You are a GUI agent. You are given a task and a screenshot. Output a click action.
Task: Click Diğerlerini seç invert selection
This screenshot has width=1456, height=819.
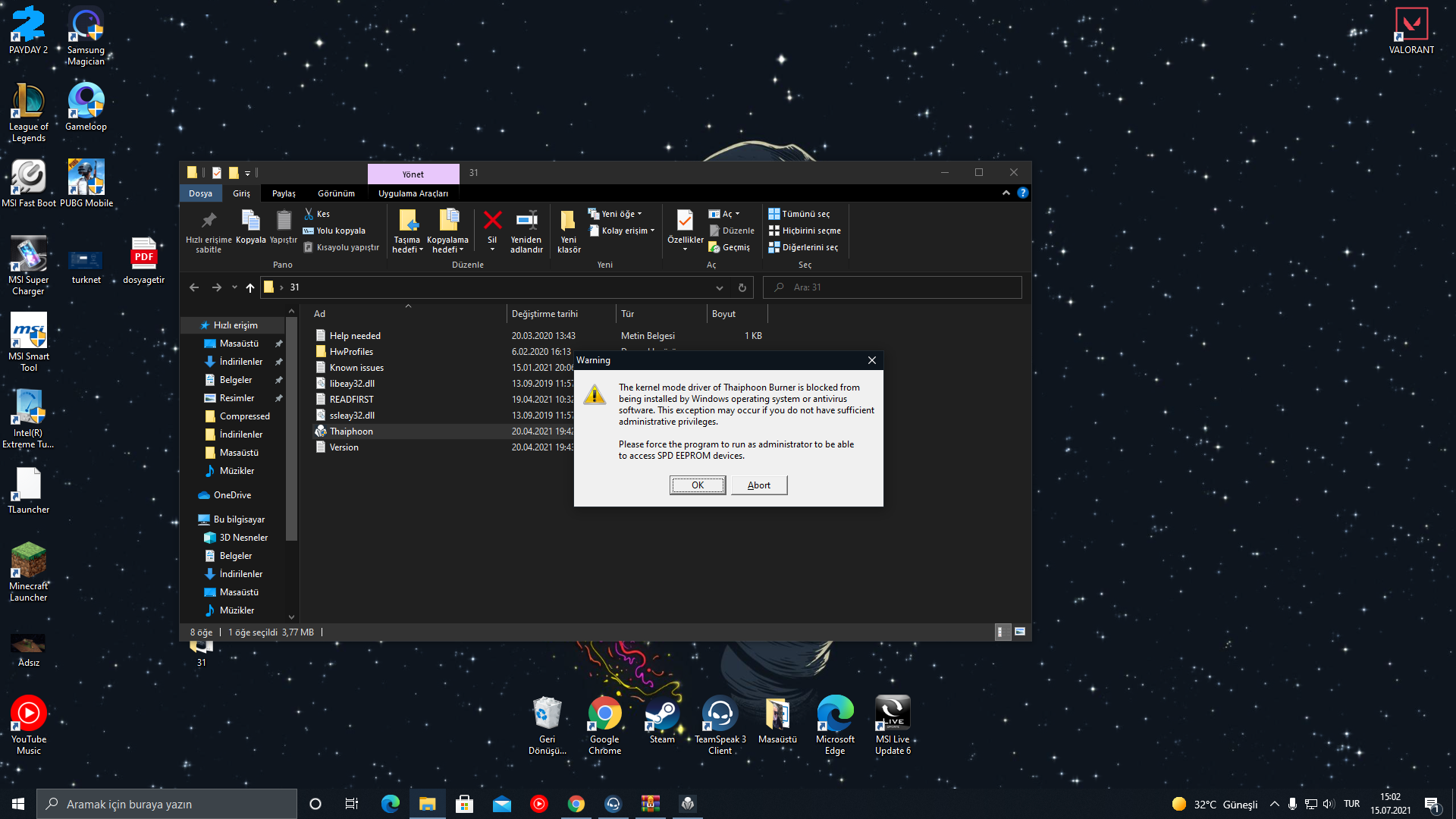803,247
